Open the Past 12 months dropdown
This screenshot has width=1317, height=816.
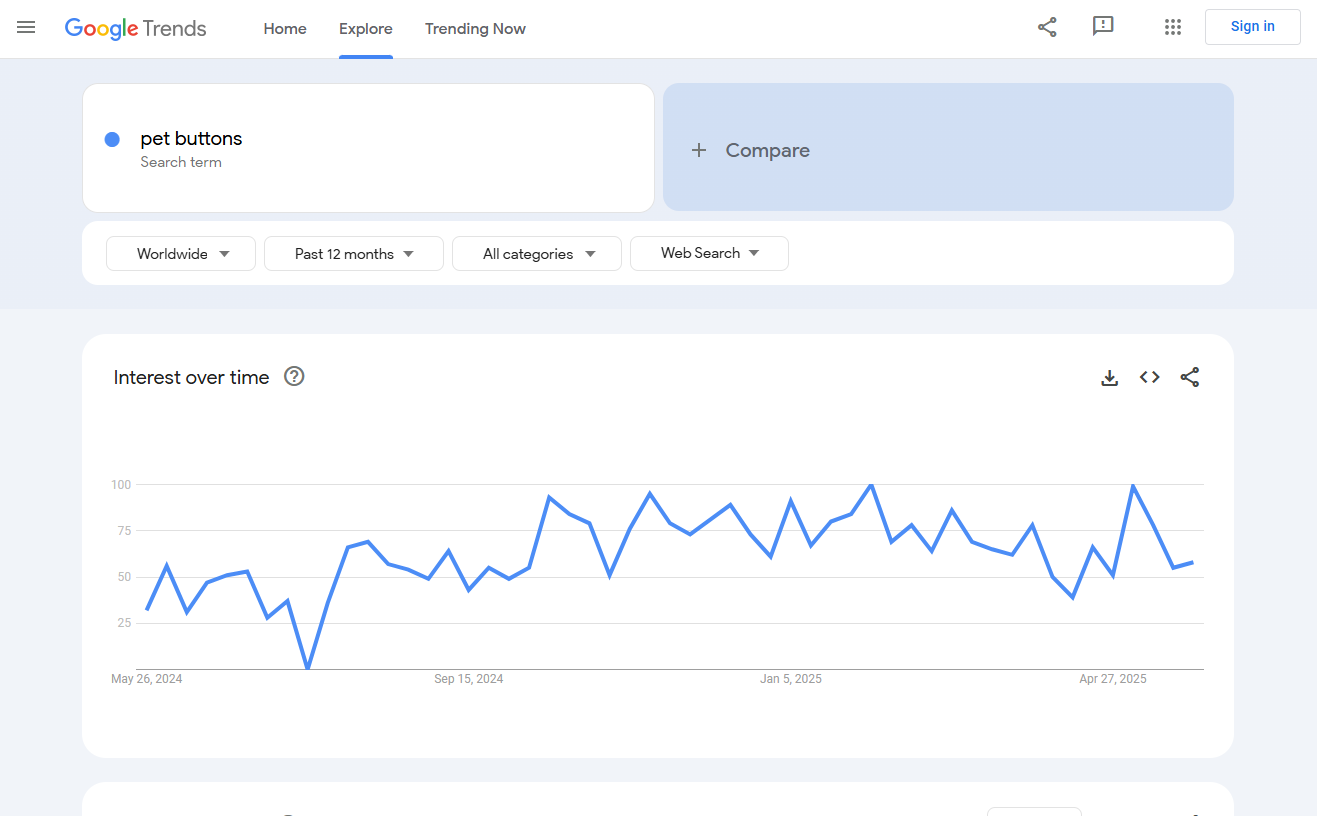(353, 254)
